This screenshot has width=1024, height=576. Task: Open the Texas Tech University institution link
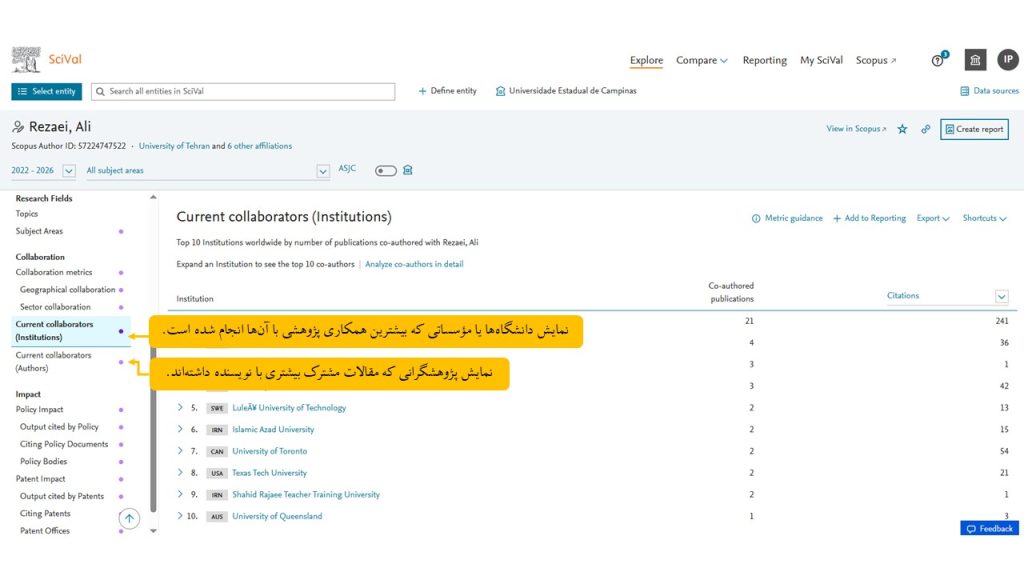point(269,473)
